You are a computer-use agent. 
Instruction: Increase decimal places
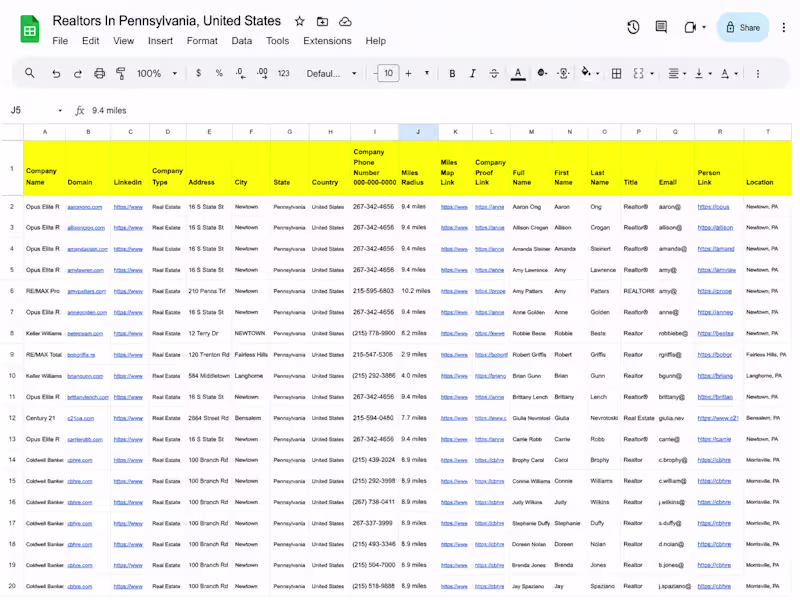click(262, 73)
